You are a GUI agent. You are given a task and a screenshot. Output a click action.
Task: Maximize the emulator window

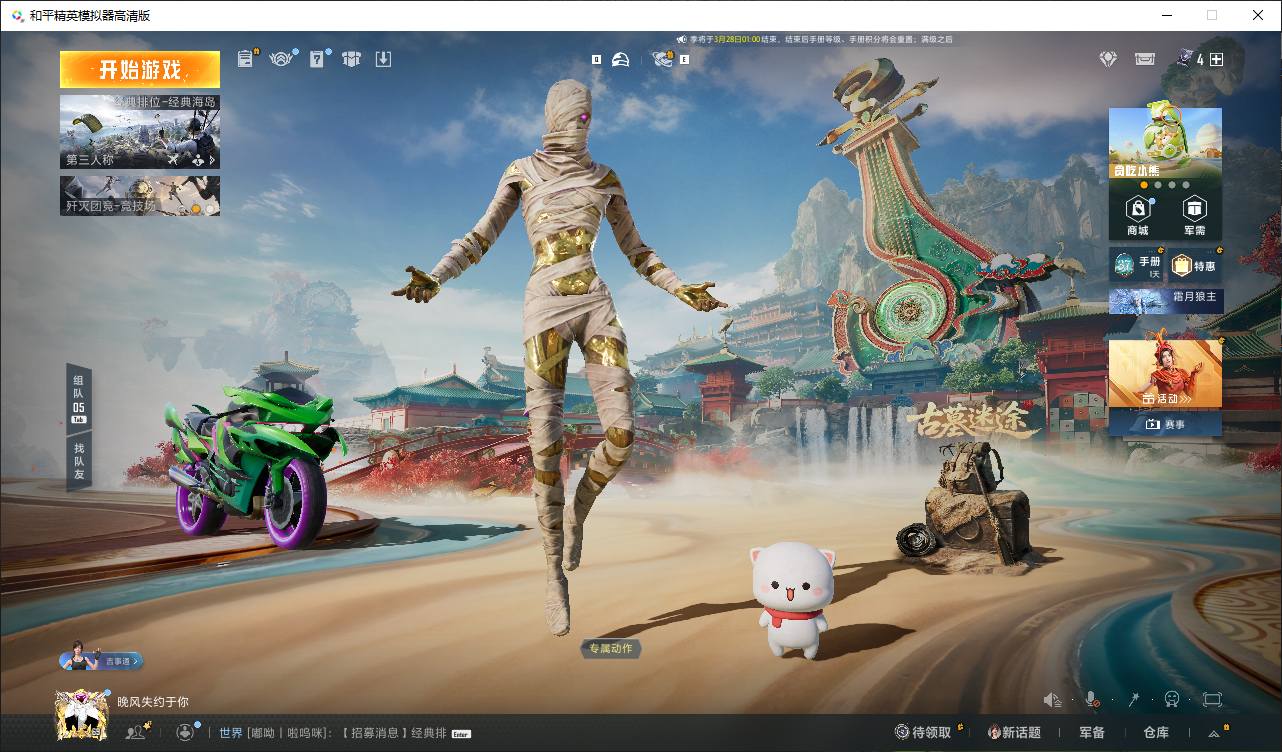coord(1212,15)
